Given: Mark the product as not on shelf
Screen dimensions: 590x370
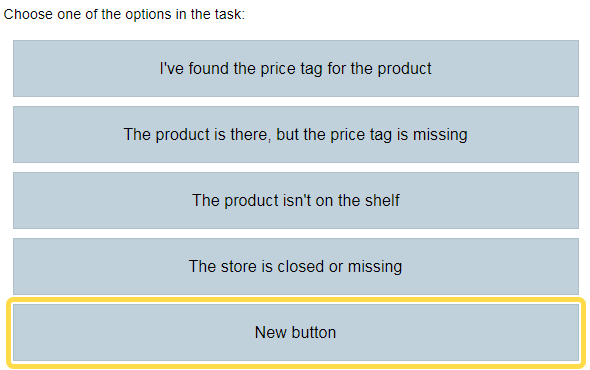Looking at the screenshot, I should point(296,200).
